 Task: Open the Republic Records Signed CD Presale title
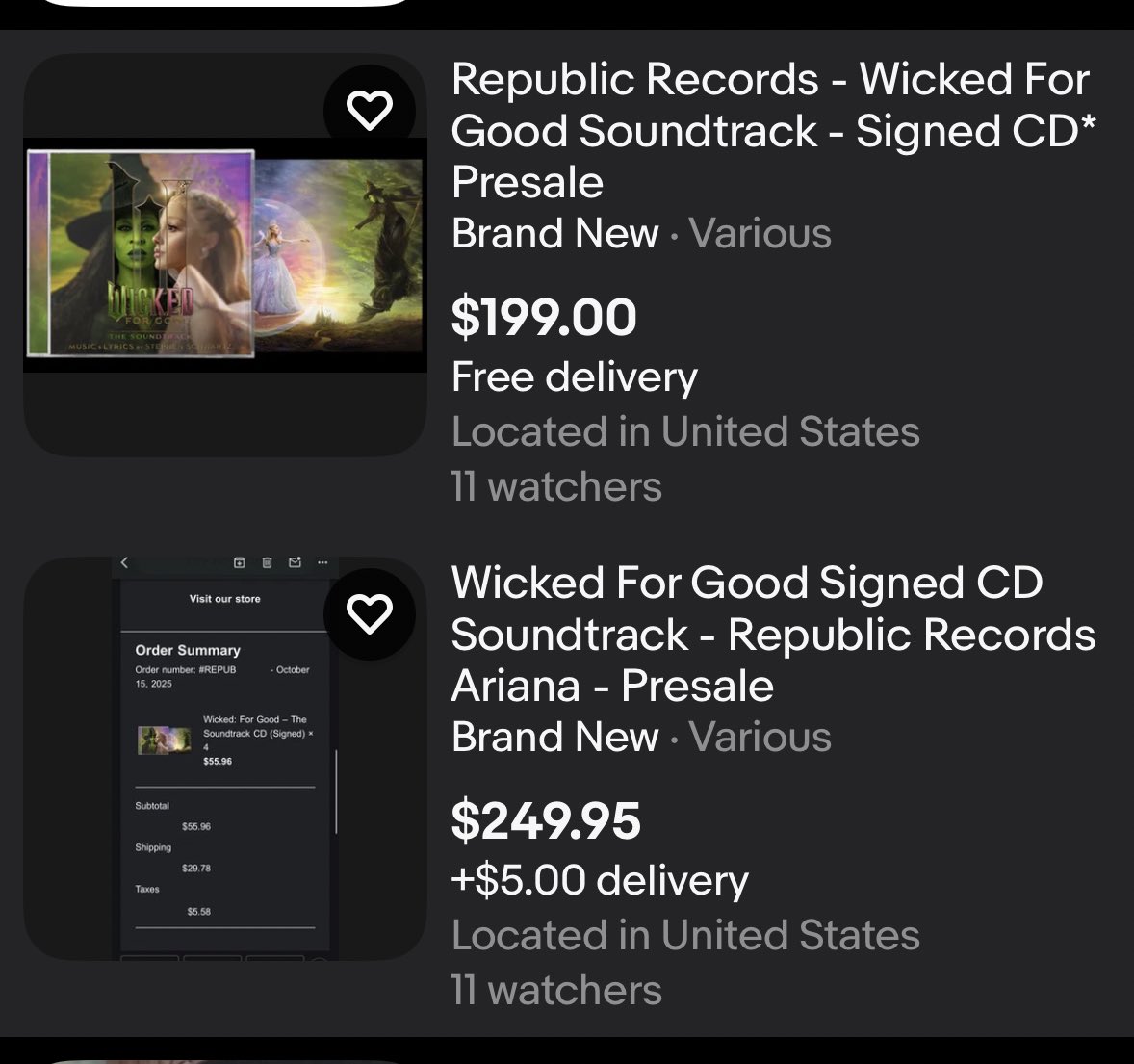tap(773, 130)
